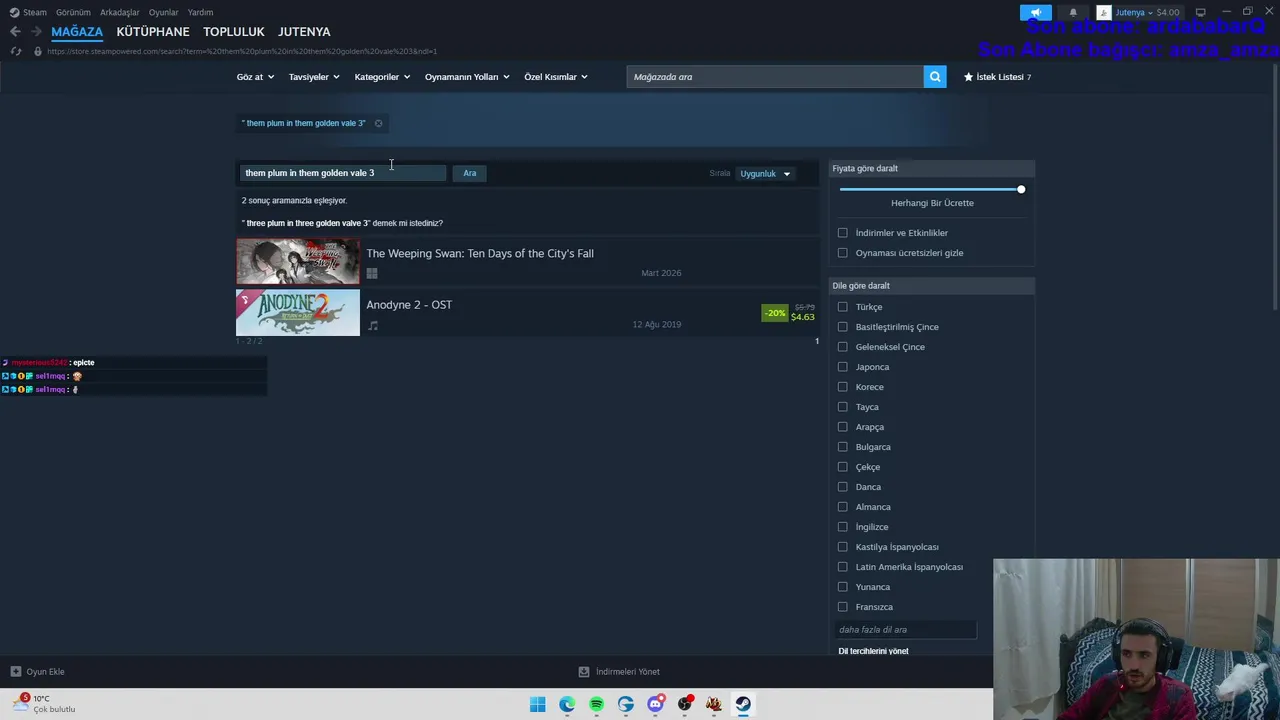Expand the Tavsiyeler dropdown
This screenshot has width=1280, height=720.
[314, 77]
